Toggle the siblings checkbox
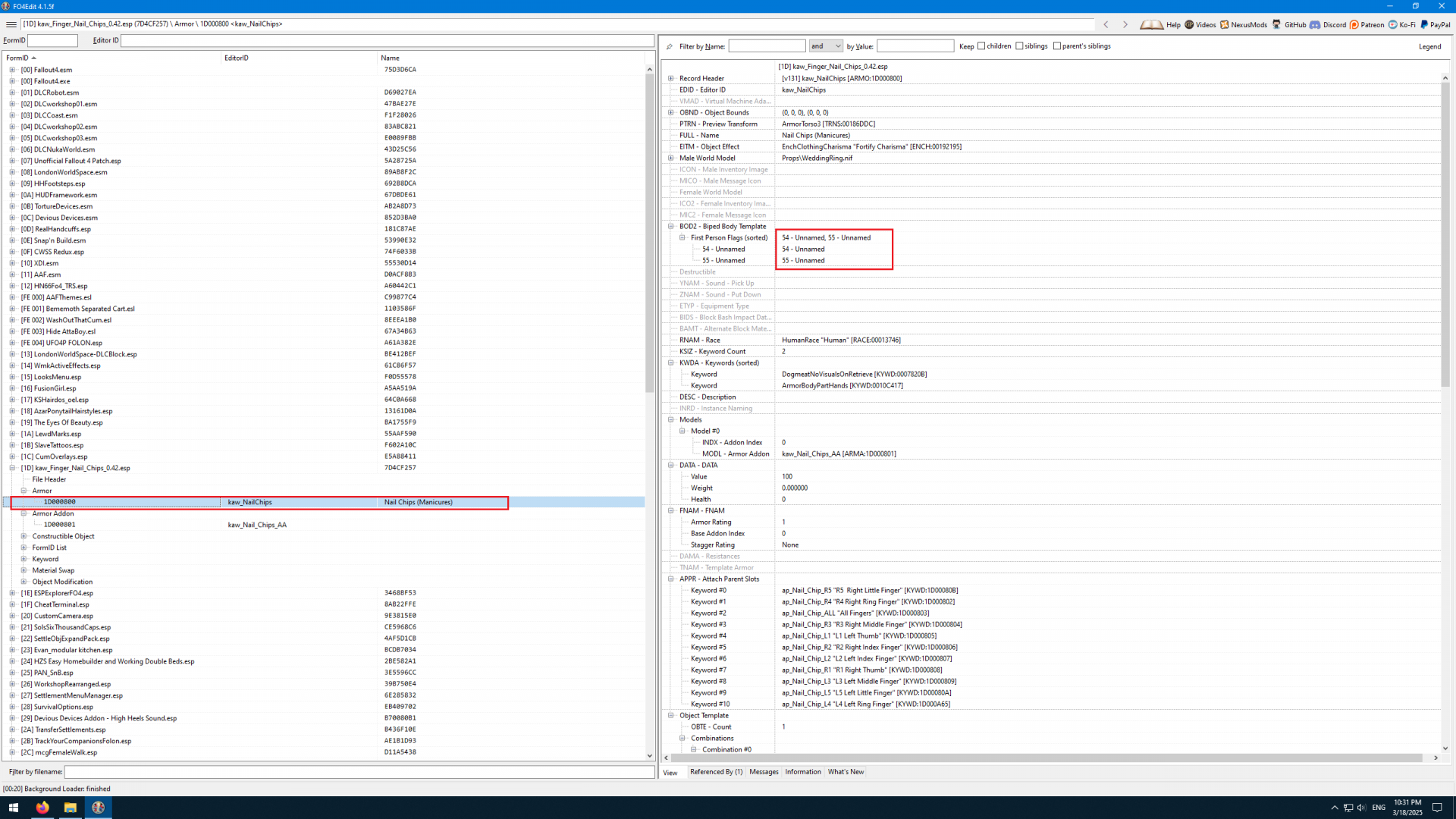The height and width of the screenshot is (819, 1456). tap(1019, 46)
